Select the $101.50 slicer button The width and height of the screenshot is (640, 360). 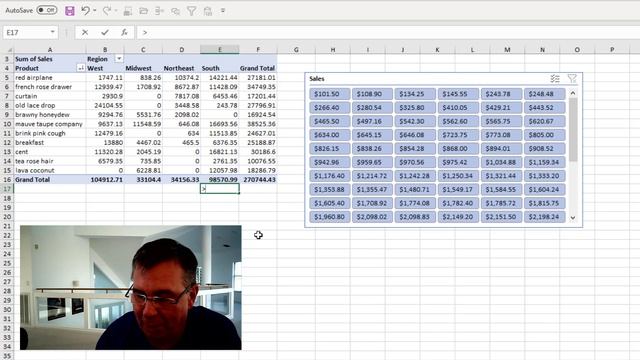point(330,94)
